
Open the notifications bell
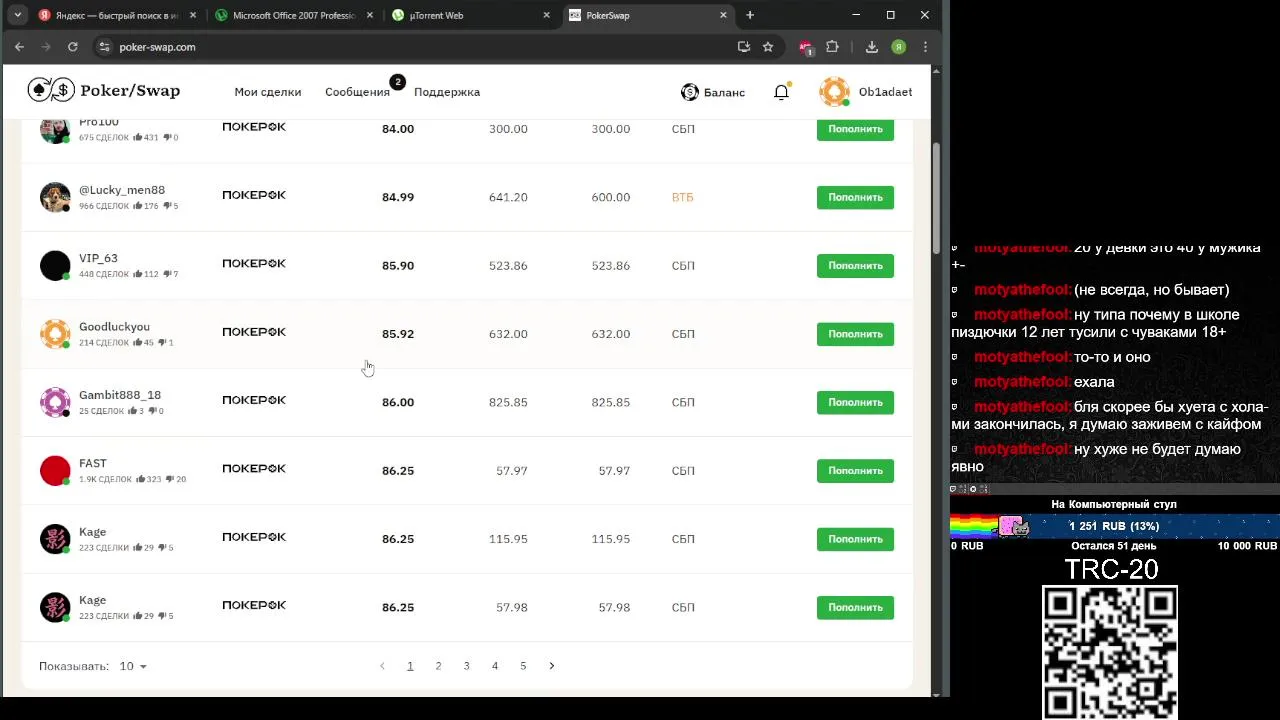pos(781,92)
